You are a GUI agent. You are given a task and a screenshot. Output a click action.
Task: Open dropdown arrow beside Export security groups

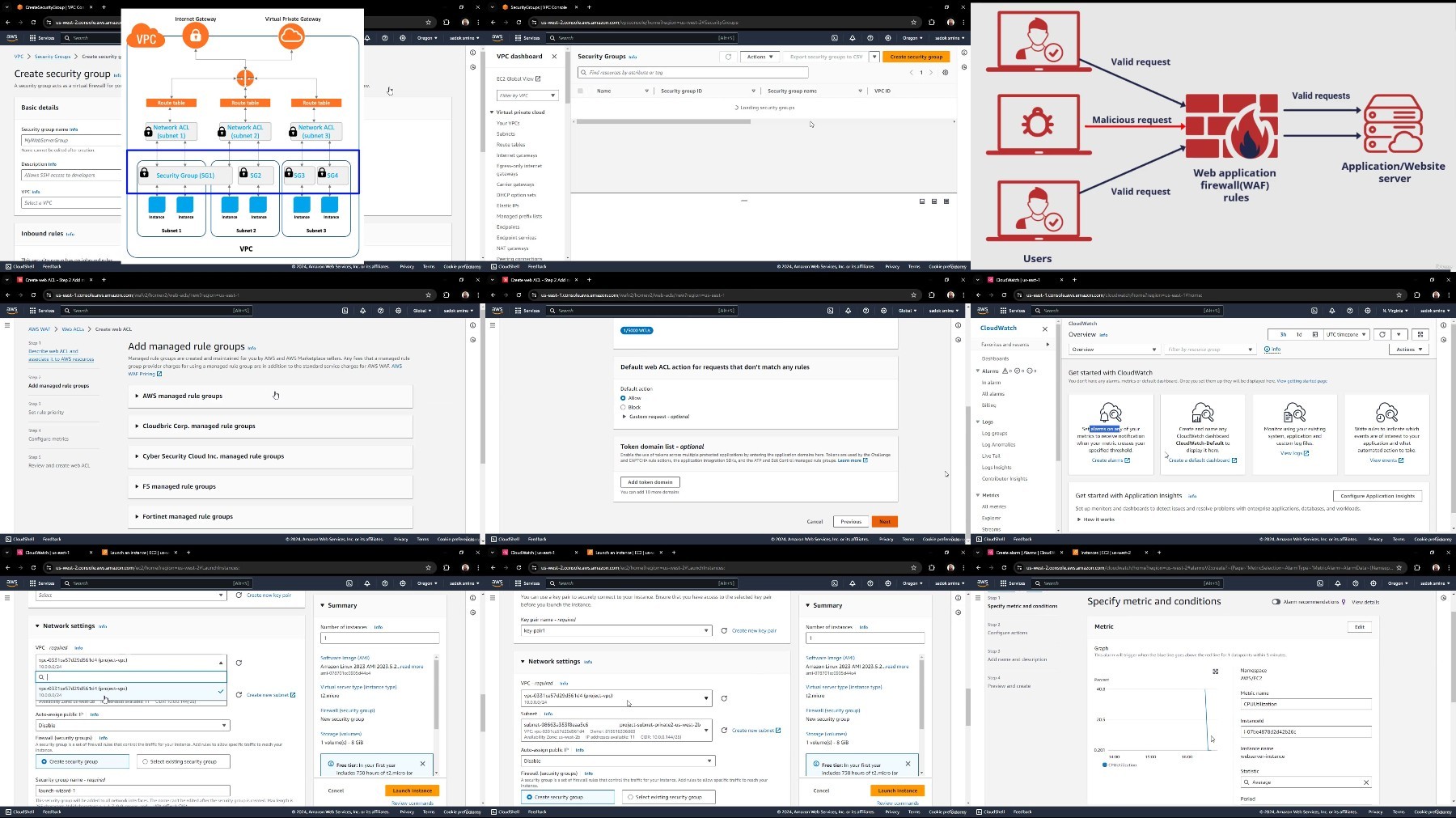874,57
